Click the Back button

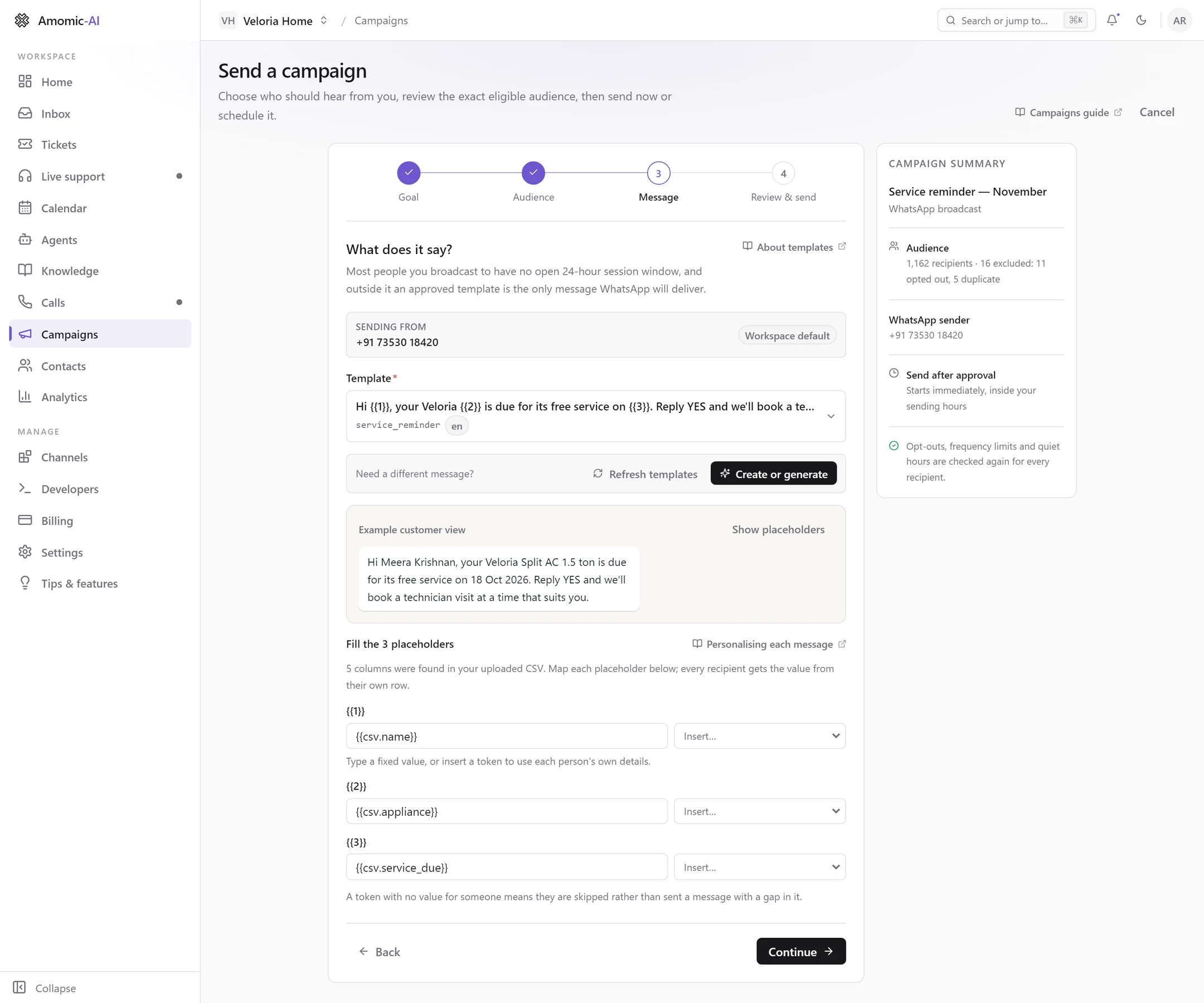379,951
